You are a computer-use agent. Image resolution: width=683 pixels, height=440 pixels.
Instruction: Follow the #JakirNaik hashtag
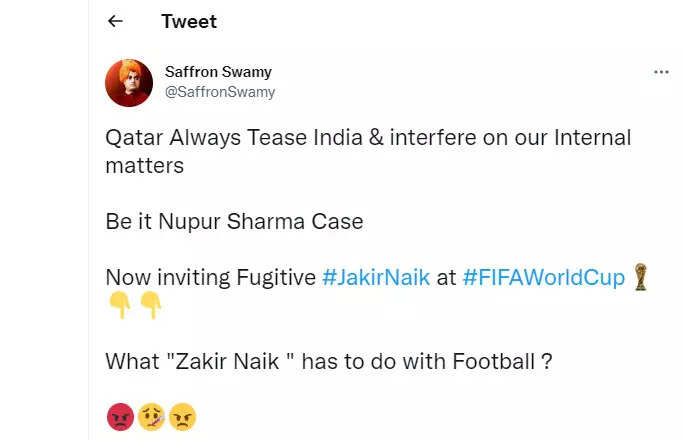click(376, 277)
